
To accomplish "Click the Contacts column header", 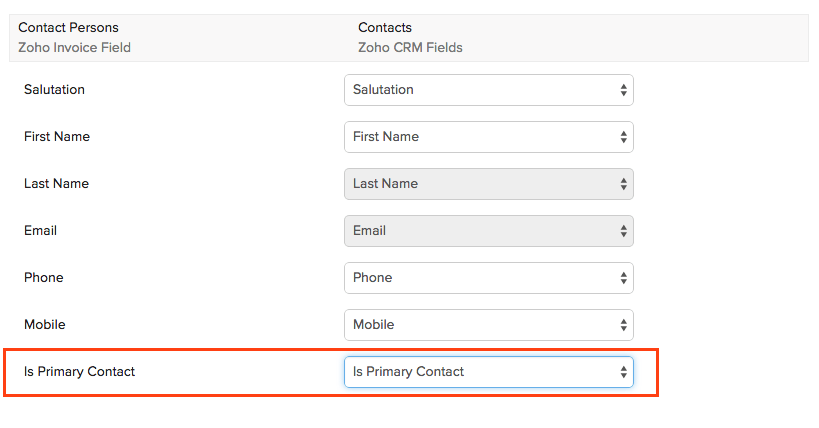I will (x=385, y=28).
